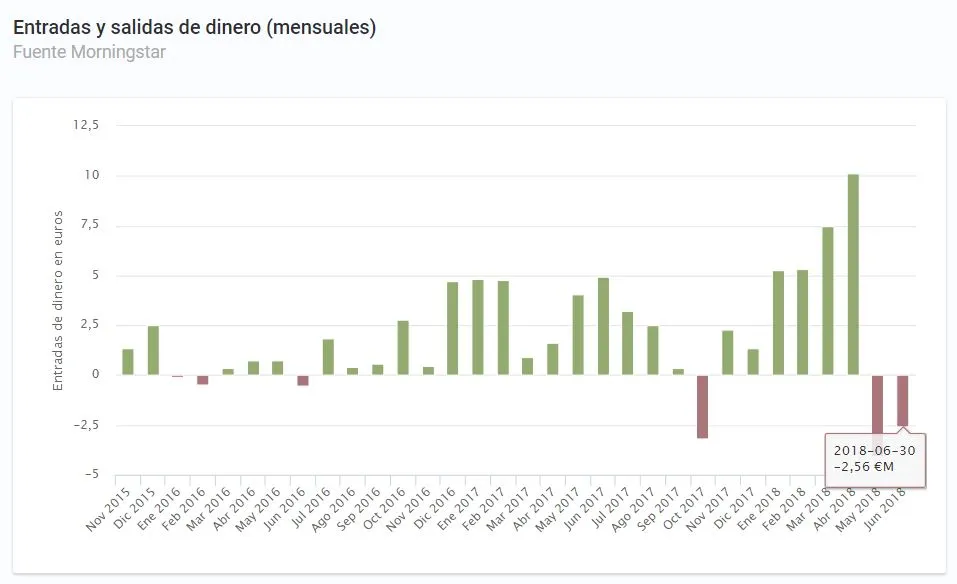
Task: Click the 'Jul 2016' x-axis label
Action: click(x=314, y=506)
